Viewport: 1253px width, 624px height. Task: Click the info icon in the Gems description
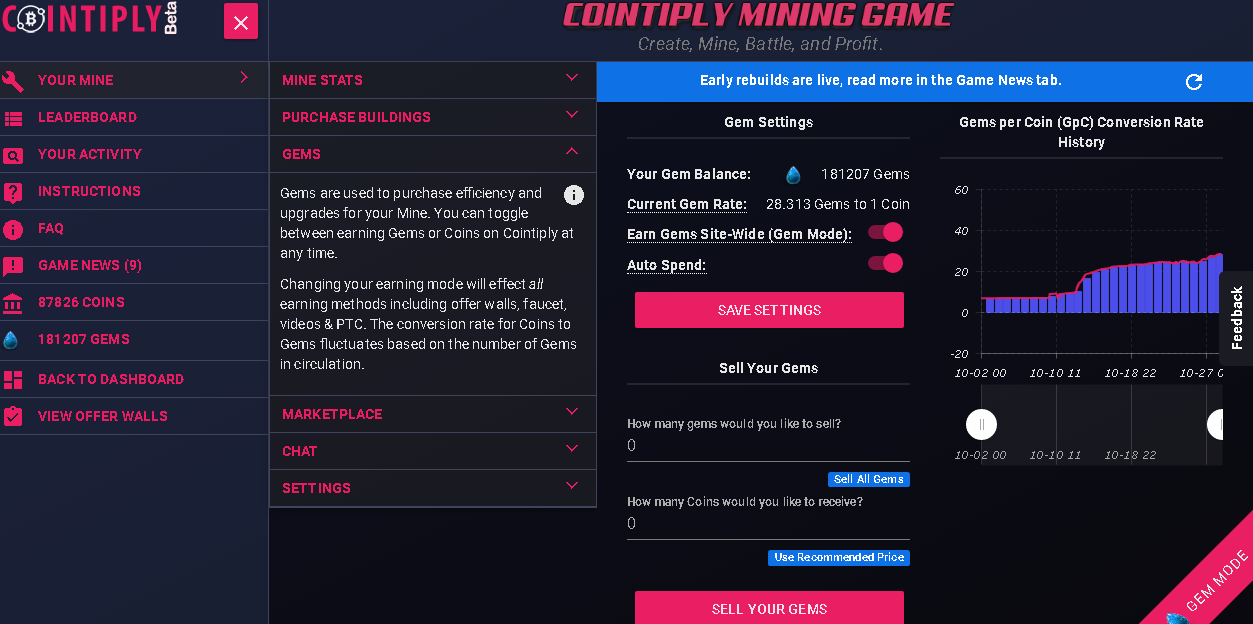coord(574,195)
